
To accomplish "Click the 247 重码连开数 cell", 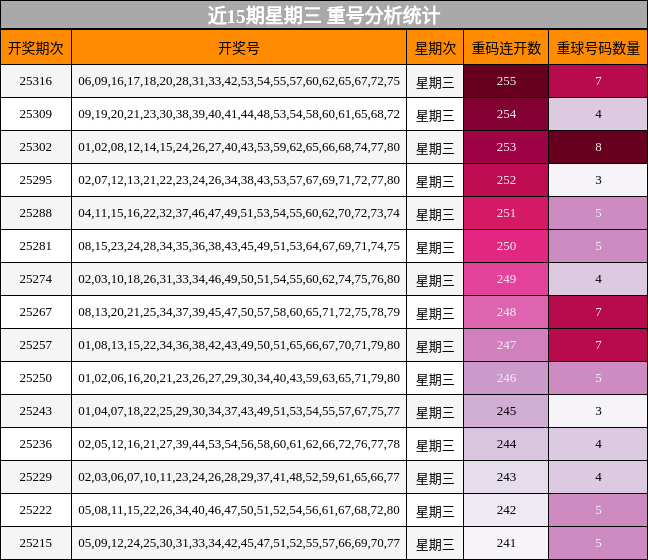I will [506, 345].
